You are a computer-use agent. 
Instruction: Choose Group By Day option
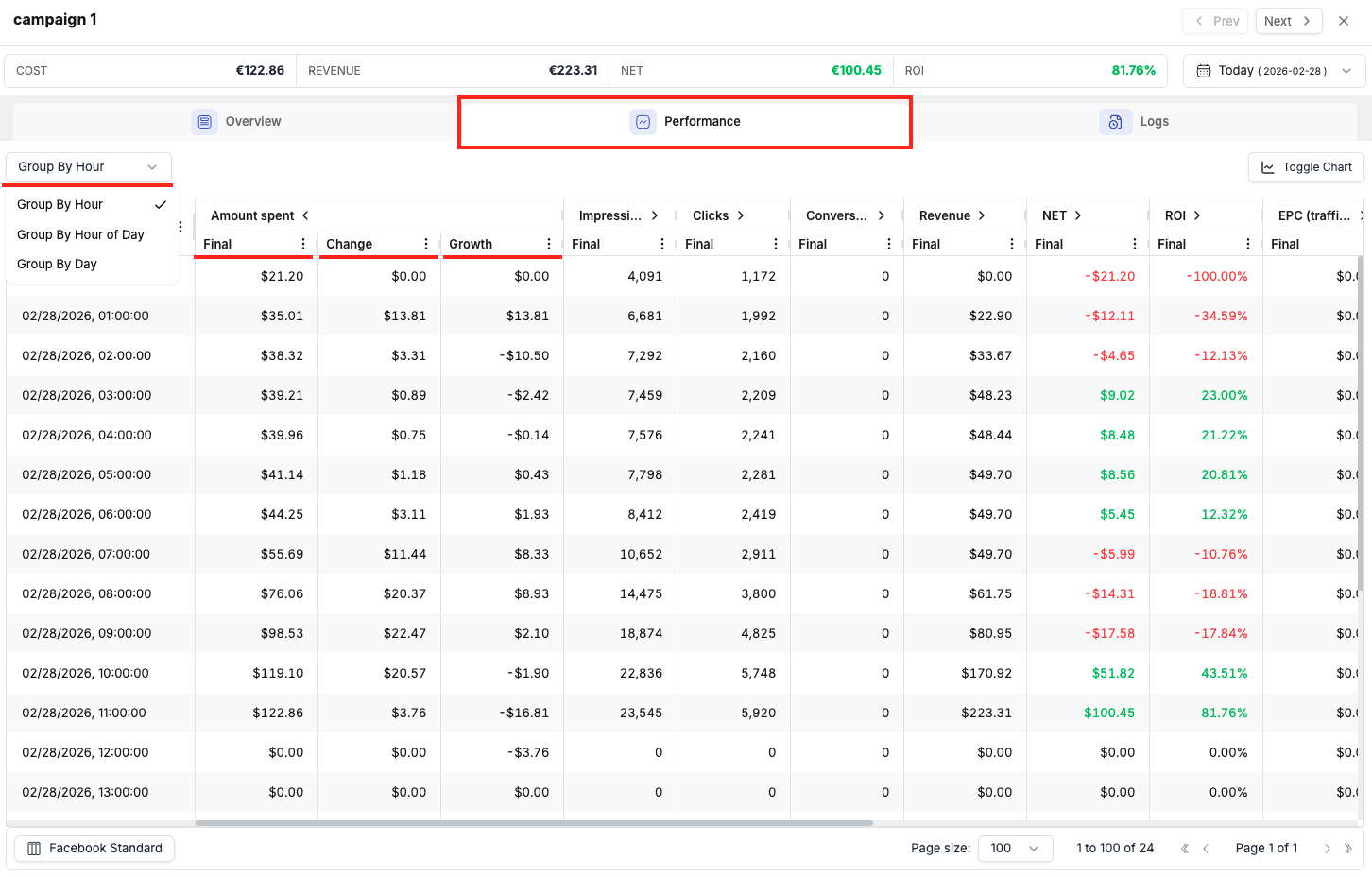(57, 264)
